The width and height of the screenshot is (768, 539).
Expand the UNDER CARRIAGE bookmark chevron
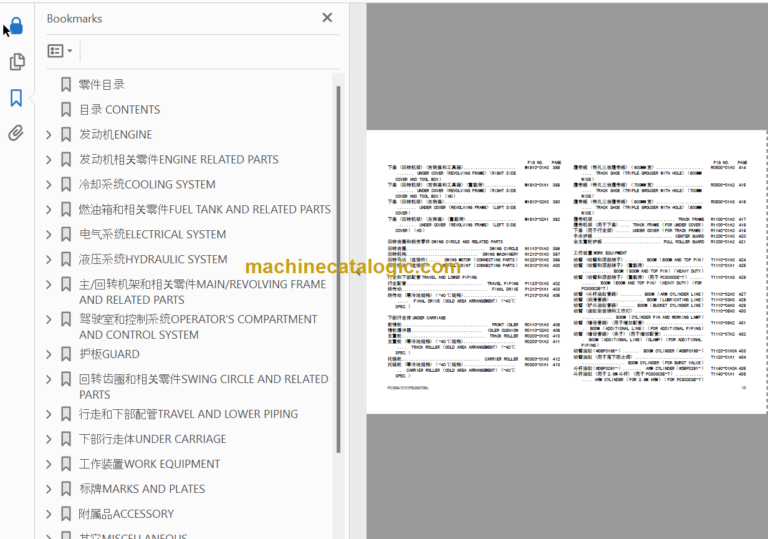pos(48,439)
